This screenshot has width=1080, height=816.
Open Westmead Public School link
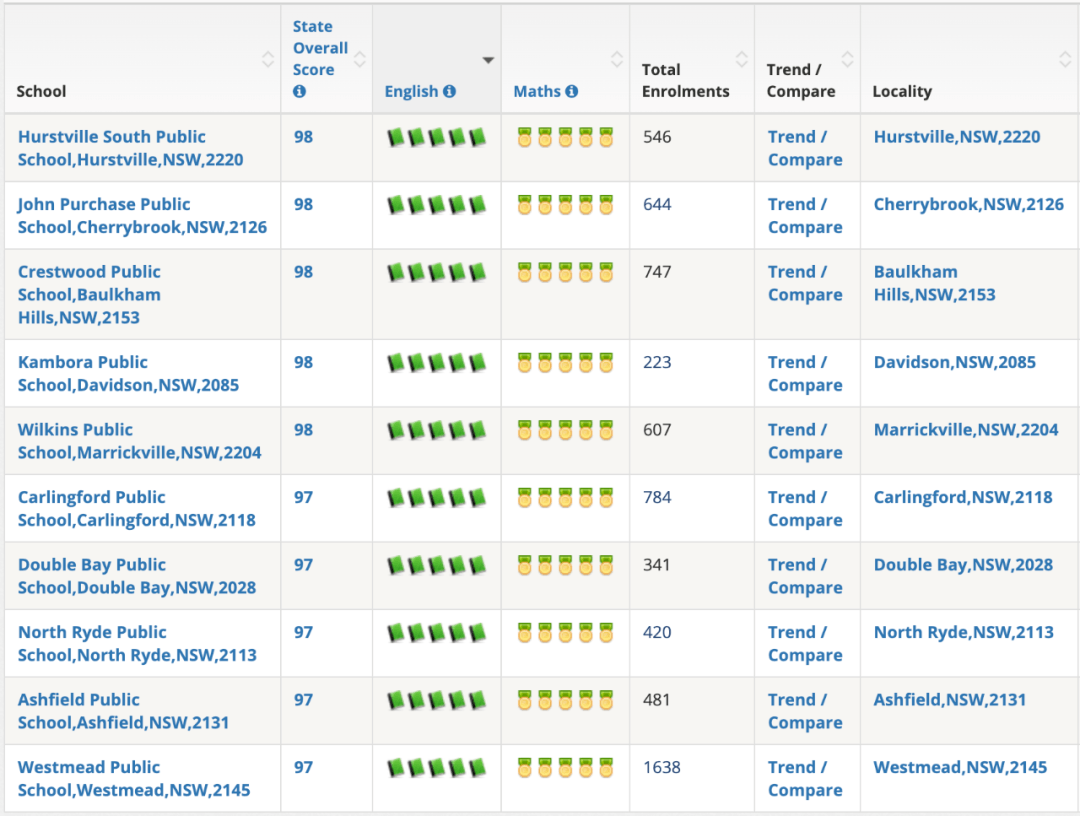tap(134, 778)
